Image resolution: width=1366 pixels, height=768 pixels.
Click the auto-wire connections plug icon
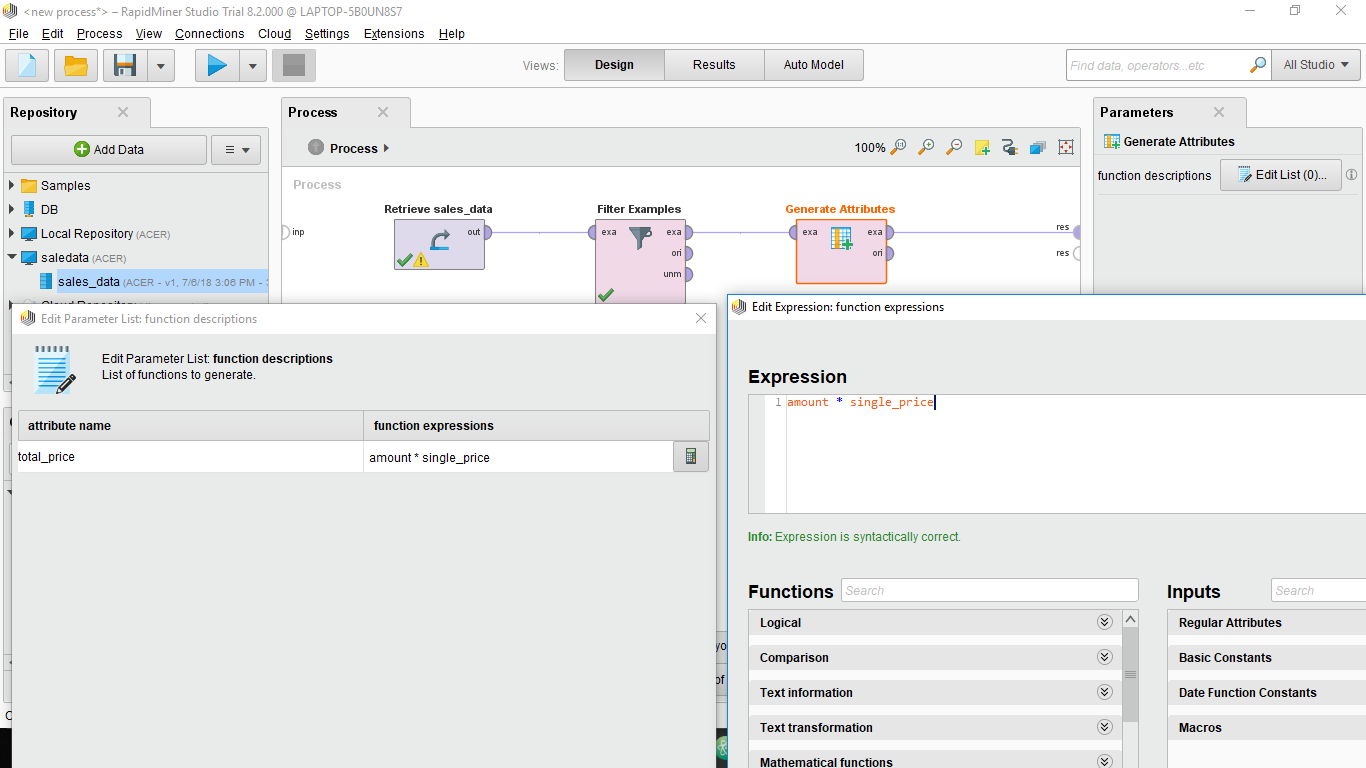click(x=1010, y=147)
